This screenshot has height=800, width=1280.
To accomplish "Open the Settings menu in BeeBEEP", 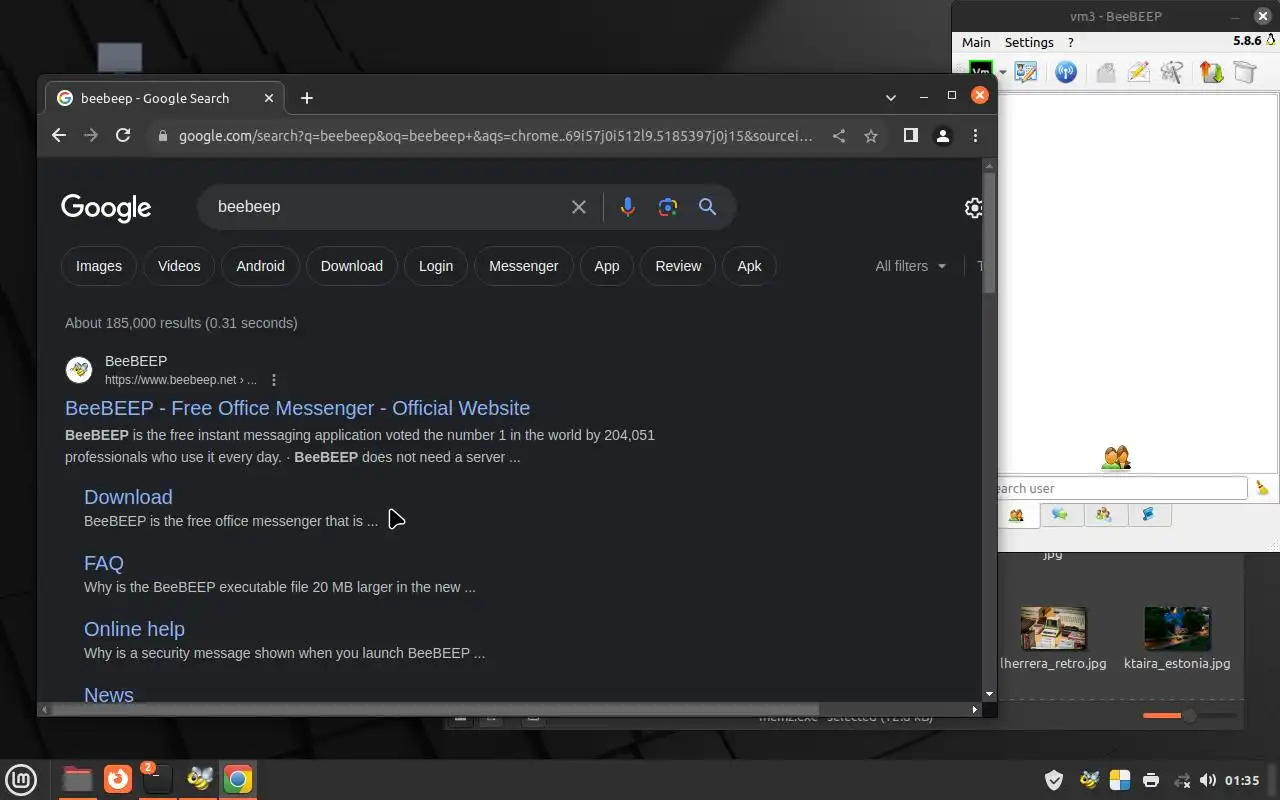I will [x=1029, y=42].
